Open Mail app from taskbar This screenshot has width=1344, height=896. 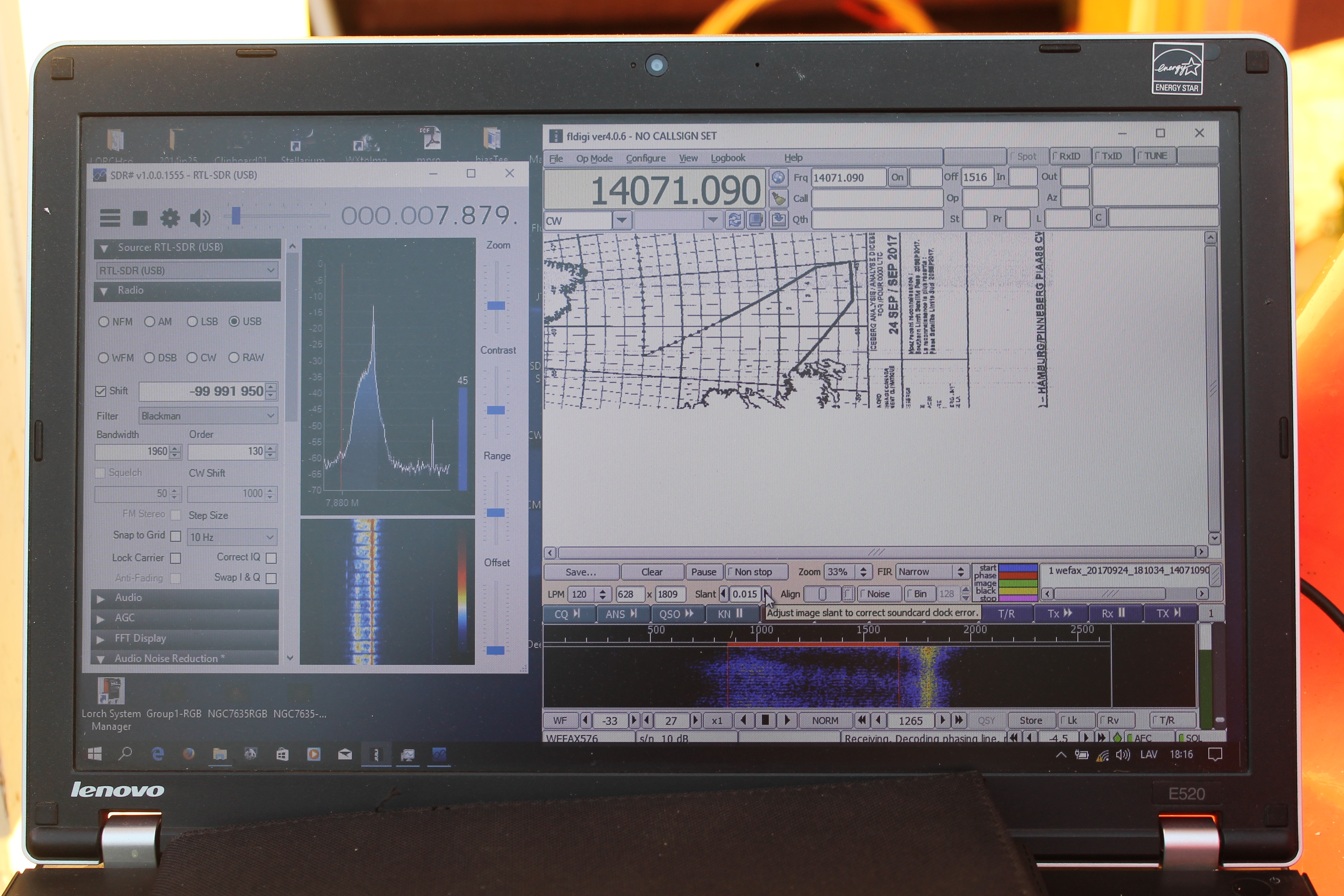point(344,754)
